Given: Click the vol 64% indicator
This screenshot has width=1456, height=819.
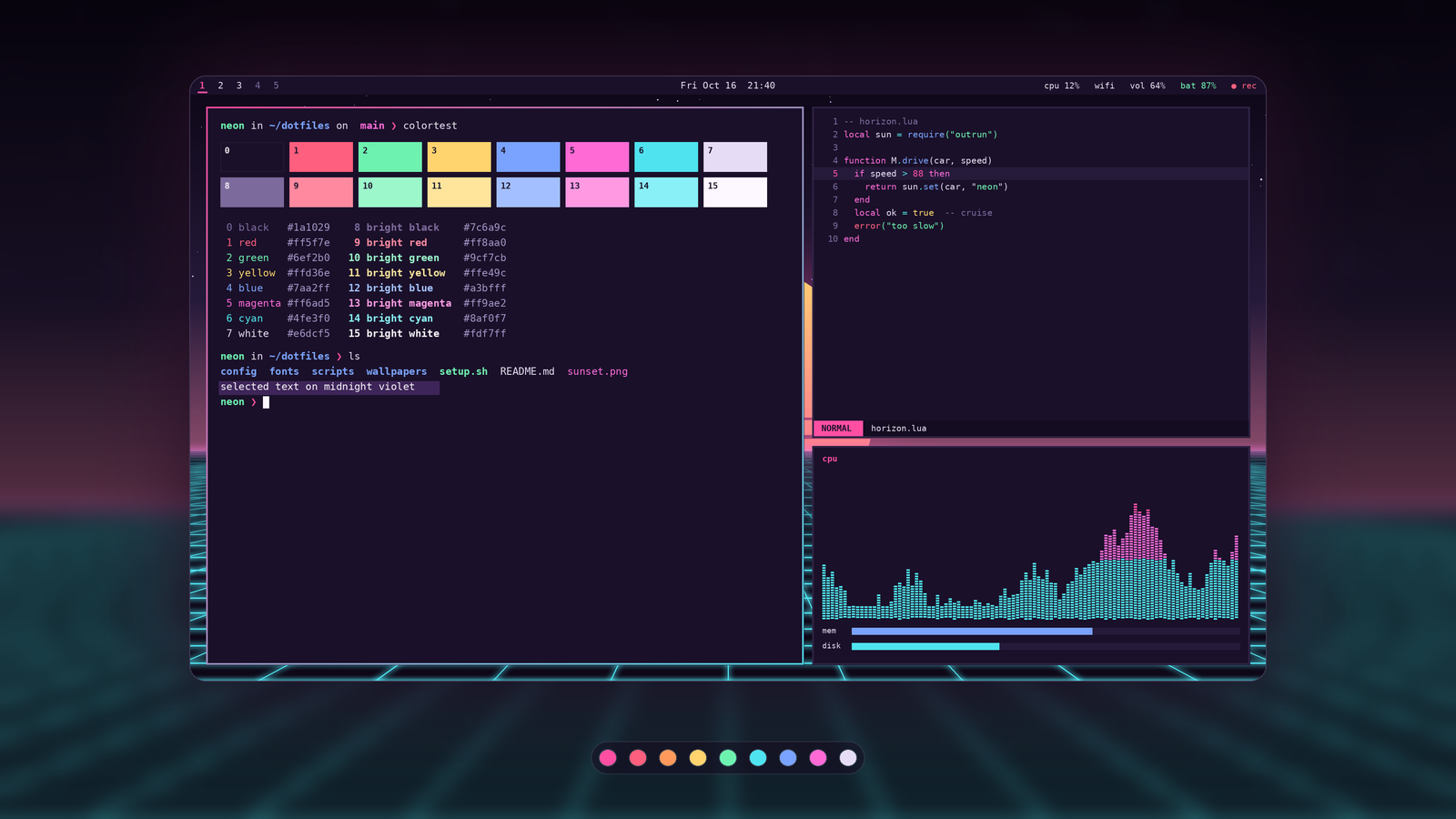Looking at the screenshot, I should (x=1148, y=86).
